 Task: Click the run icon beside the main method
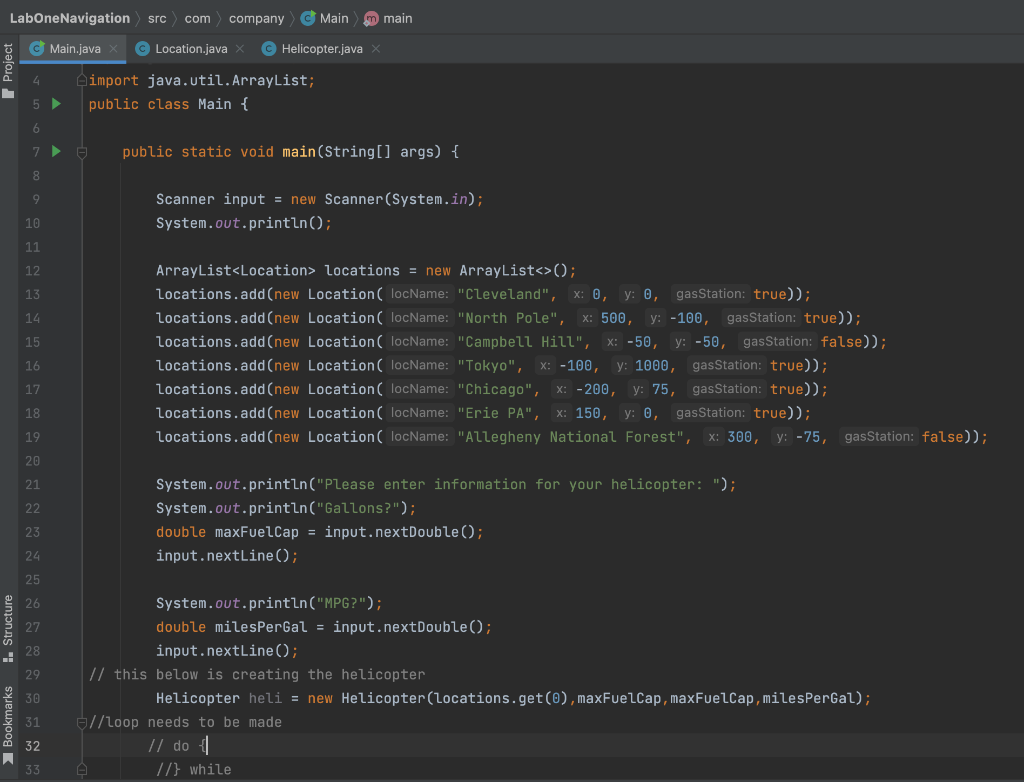tap(56, 151)
